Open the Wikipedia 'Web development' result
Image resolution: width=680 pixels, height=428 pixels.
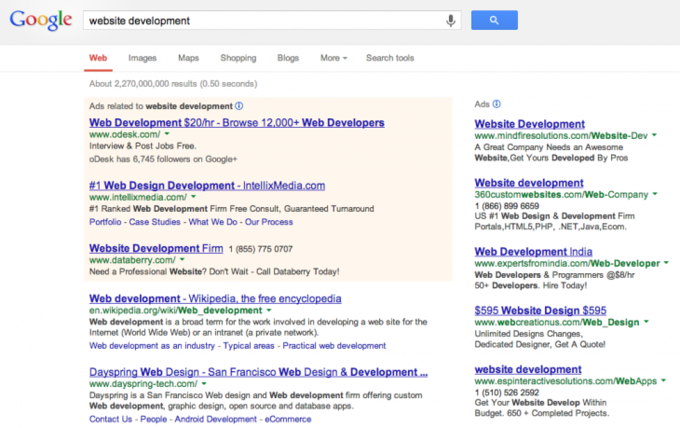pos(215,298)
